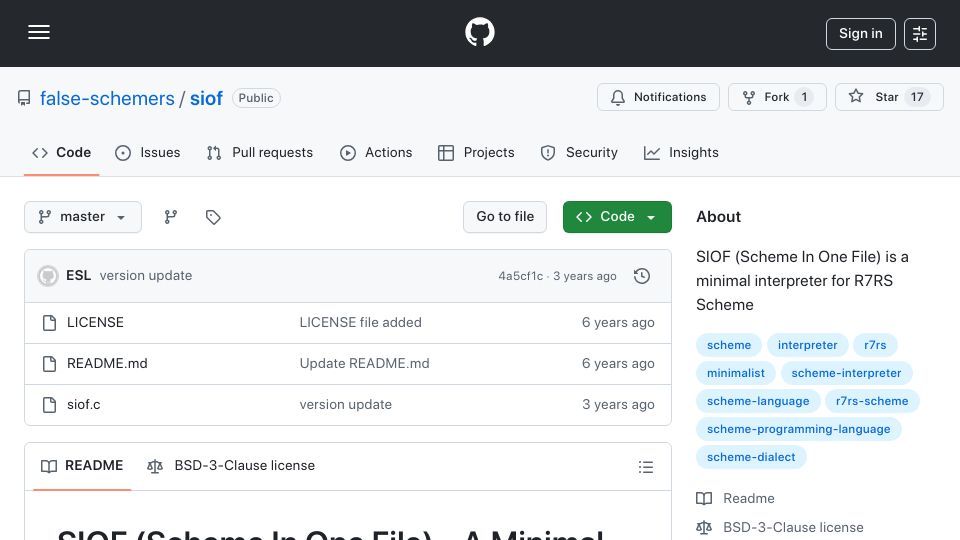The height and width of the screenshot is (540, 960).
Task: Open the false-schemers owner link
Action: (x=107, y=98)
